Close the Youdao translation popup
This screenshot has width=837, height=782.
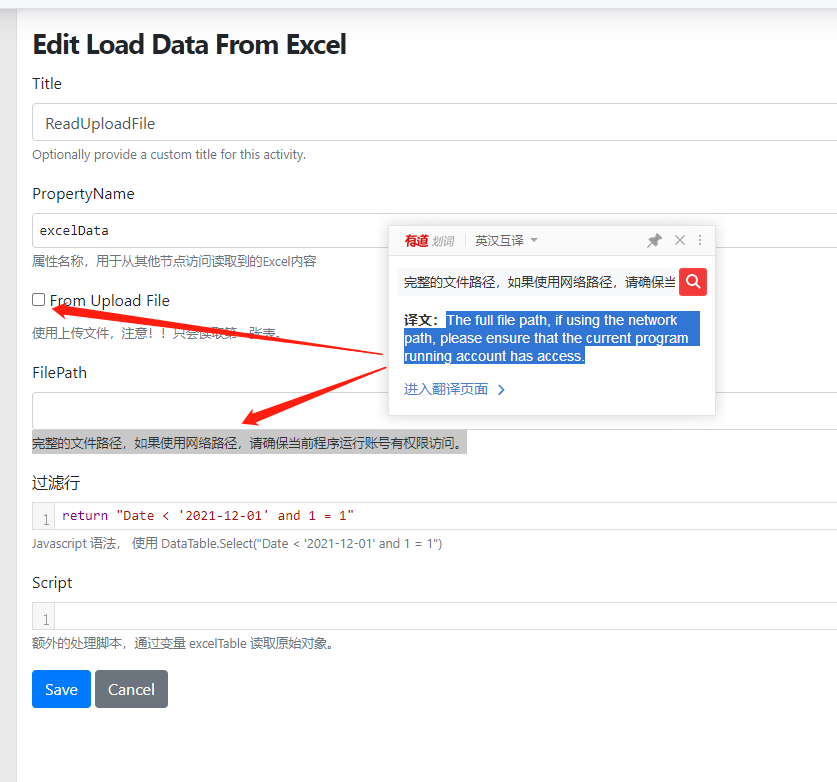(679, 240)
